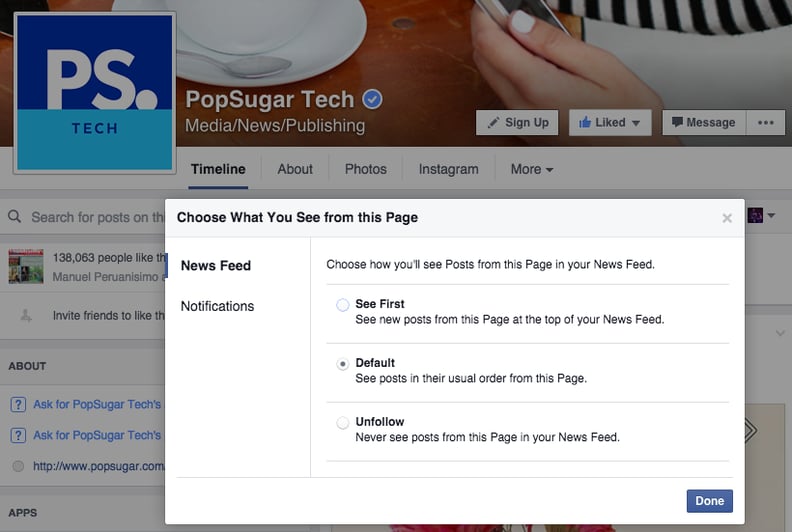Expand the More tab dropdown

[531, 169]
